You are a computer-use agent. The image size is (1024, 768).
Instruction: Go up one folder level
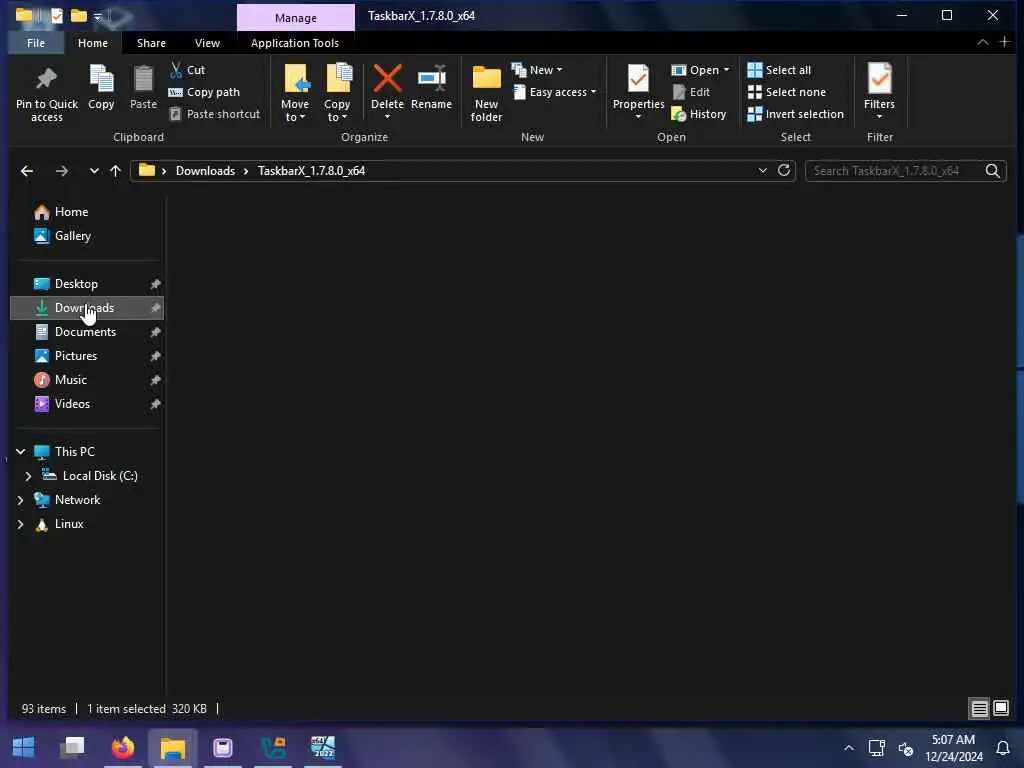tap(116, 171)
